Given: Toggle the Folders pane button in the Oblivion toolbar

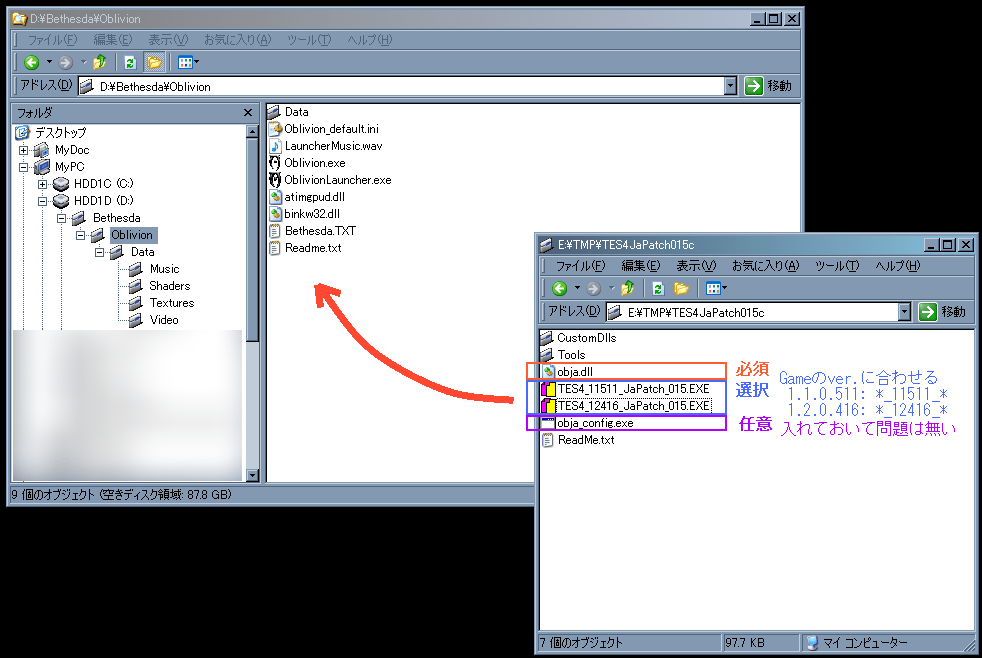Looking at the screenshot, I should click(x=154, y=62).
